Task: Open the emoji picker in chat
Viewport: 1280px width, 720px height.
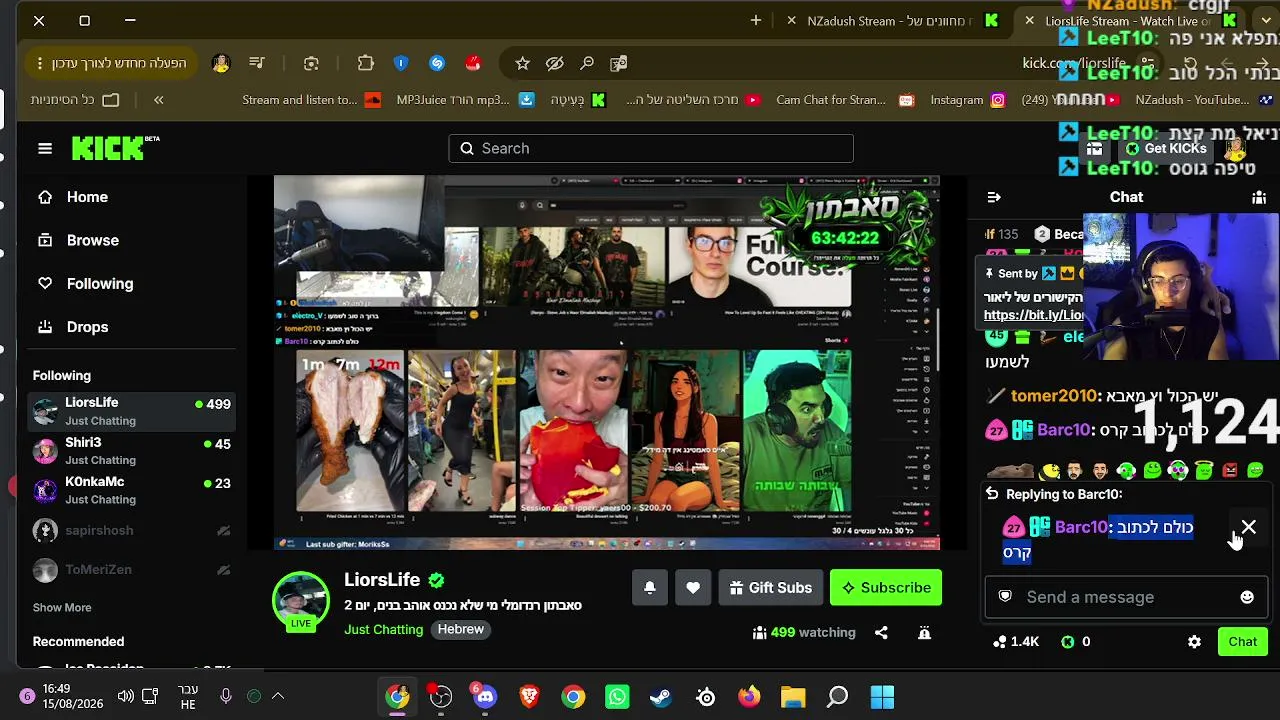Action: tap(1247, 597)
